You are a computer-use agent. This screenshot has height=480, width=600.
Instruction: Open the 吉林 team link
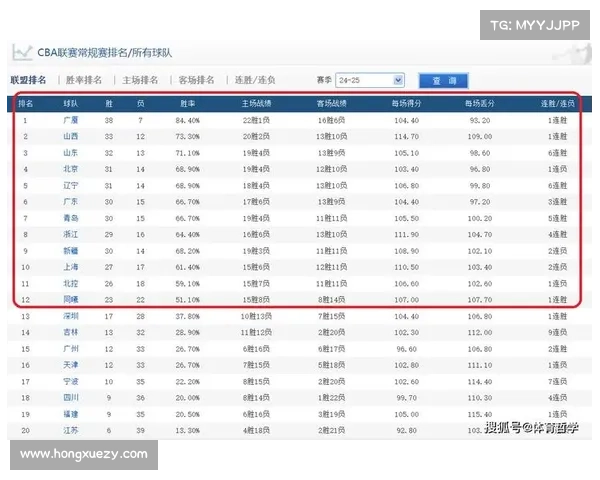71,332
